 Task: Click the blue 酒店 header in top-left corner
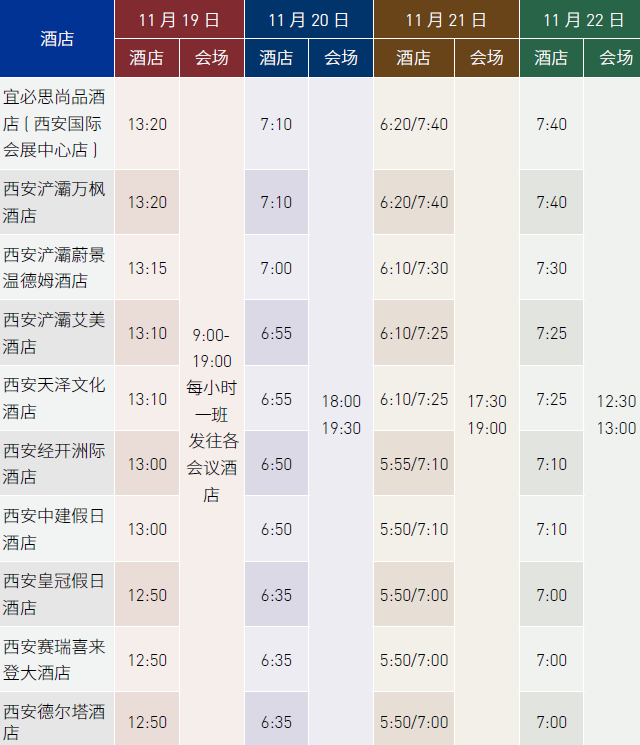click(x=57, y=39)
